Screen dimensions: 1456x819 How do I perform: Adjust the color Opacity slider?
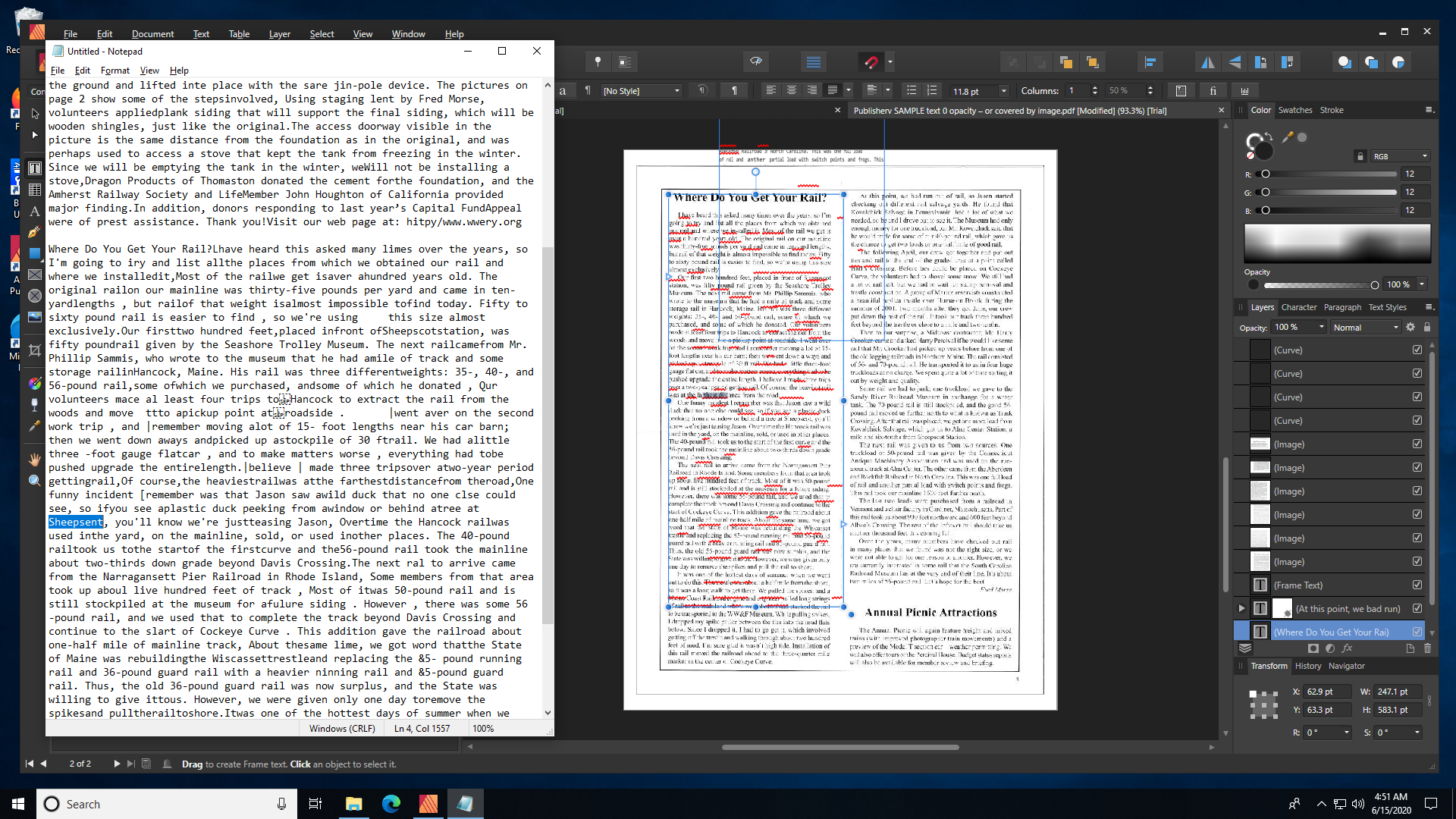(1321, 285)
